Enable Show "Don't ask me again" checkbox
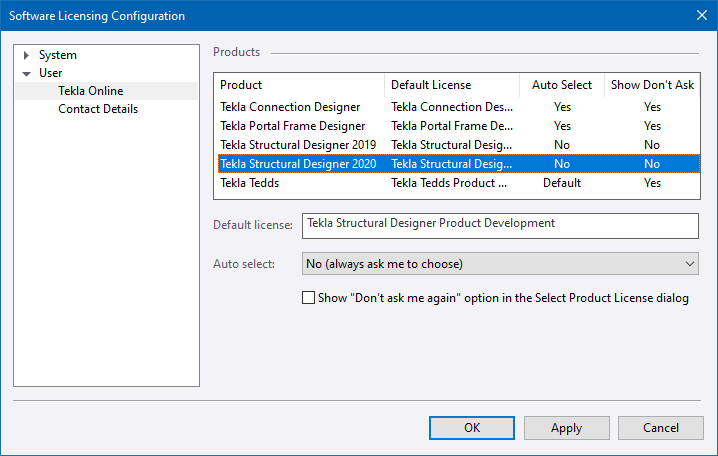 (x=309, y=298)
